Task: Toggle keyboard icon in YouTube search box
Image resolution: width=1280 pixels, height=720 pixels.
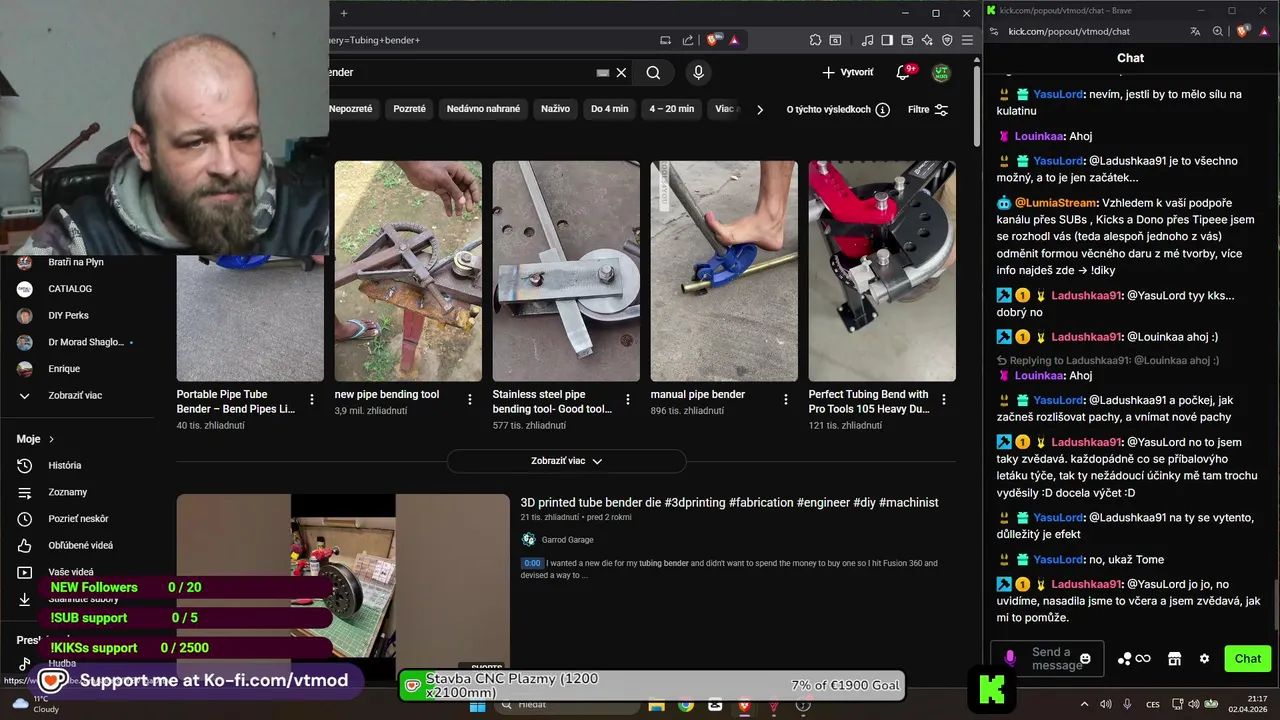Action: (x=603, y=73)
